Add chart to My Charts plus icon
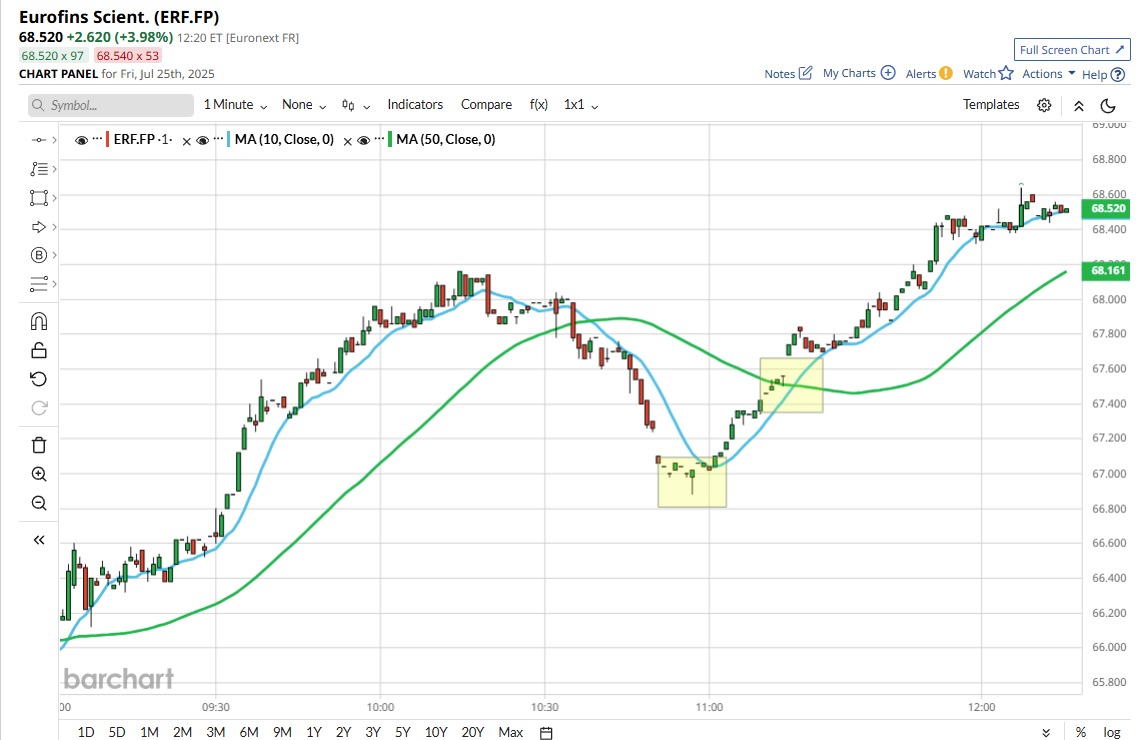 888,73
